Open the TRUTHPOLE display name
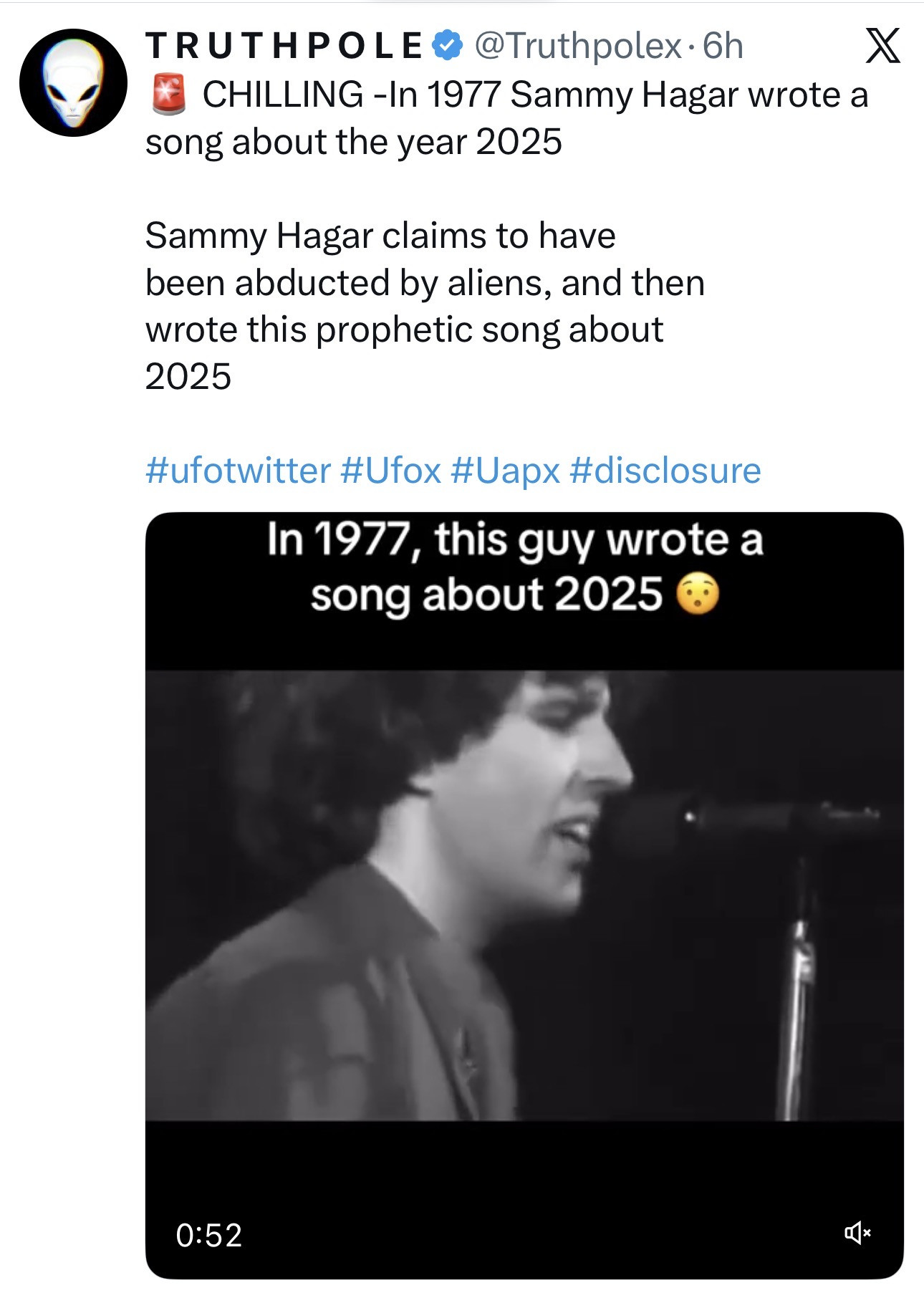The height and width of the screenshot is (1298, 924). 284,46
